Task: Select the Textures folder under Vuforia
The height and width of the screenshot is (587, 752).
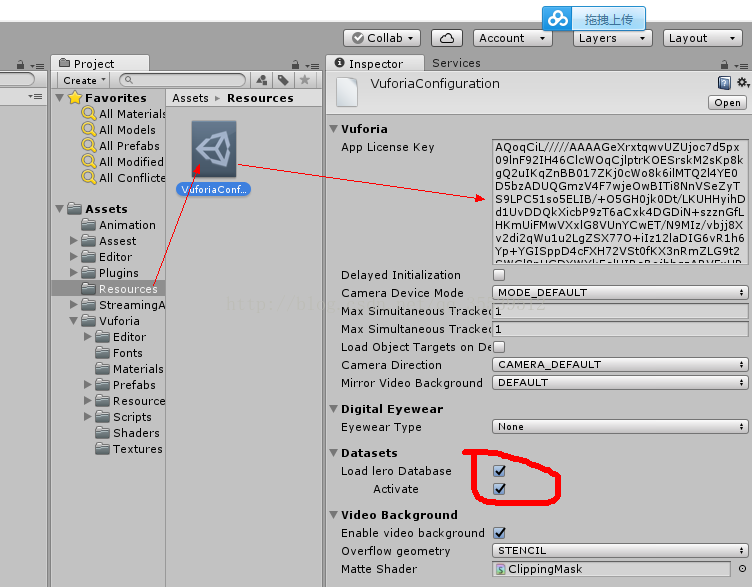Action: (129, 449)
